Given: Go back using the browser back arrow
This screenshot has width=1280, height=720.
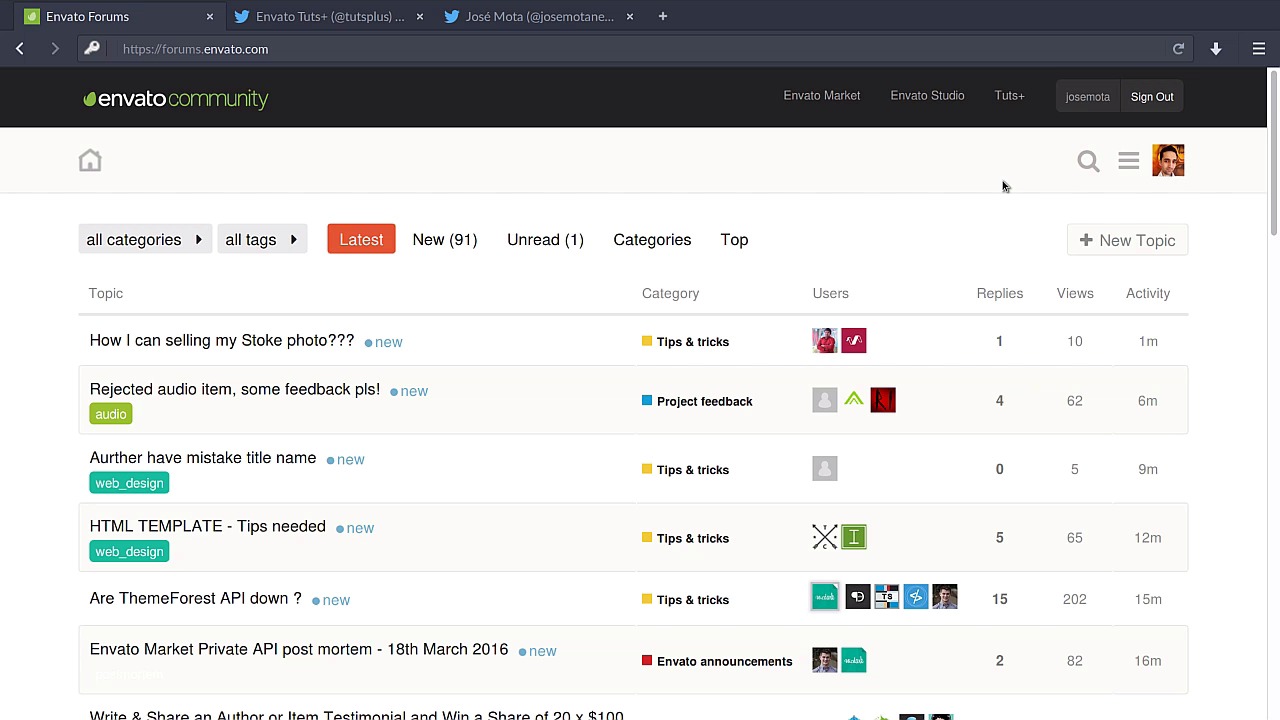Looking at the screenshot, I should pos(20,49).
